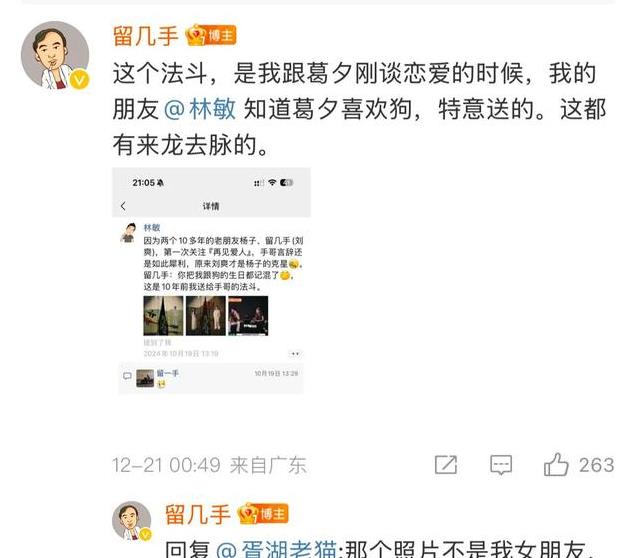
Task: Open @胥湖老猫 mention link
Action: (277, 549)
